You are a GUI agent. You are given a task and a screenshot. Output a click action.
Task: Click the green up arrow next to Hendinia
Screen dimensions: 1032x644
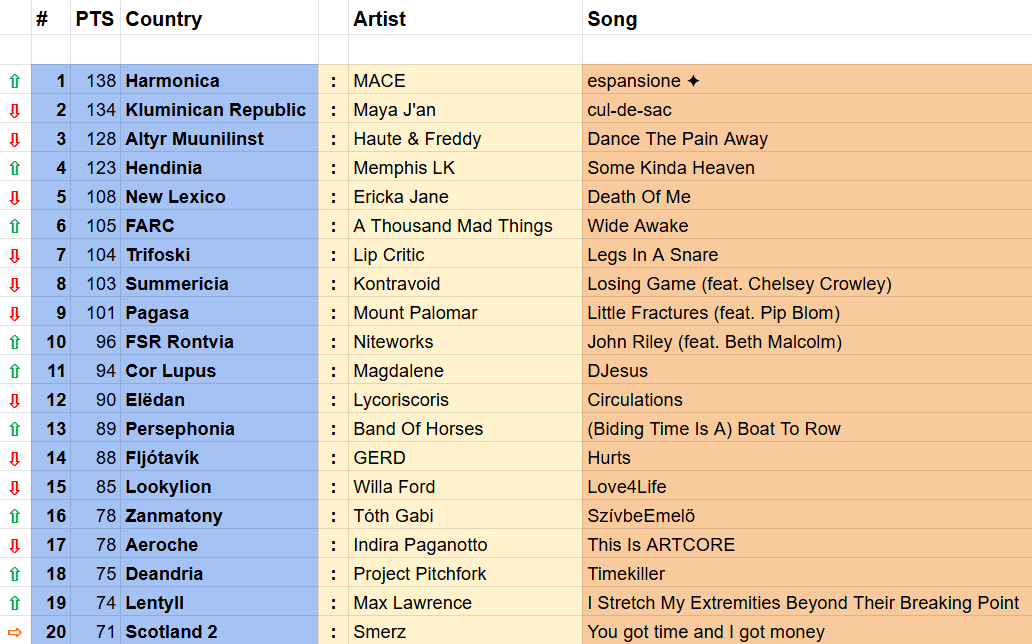14,168
